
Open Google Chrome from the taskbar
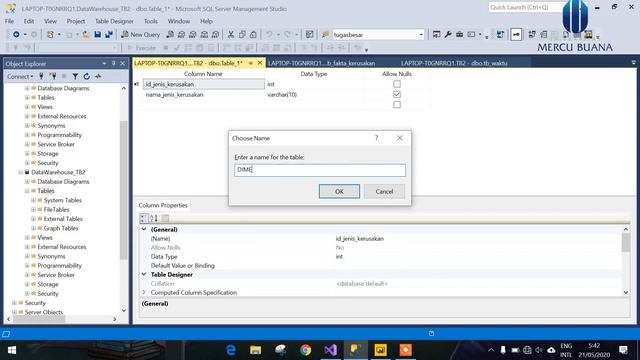(x=305, y=350)
